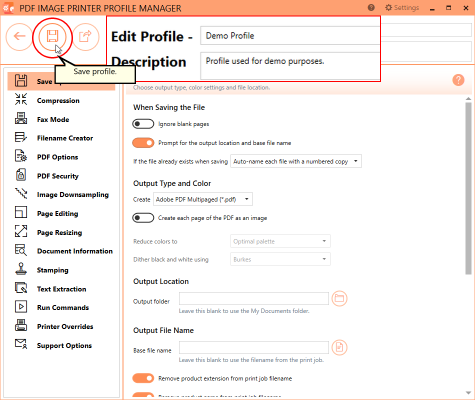
Task: Click the Fax Mode icon
Action: click(x=21, y=119)
